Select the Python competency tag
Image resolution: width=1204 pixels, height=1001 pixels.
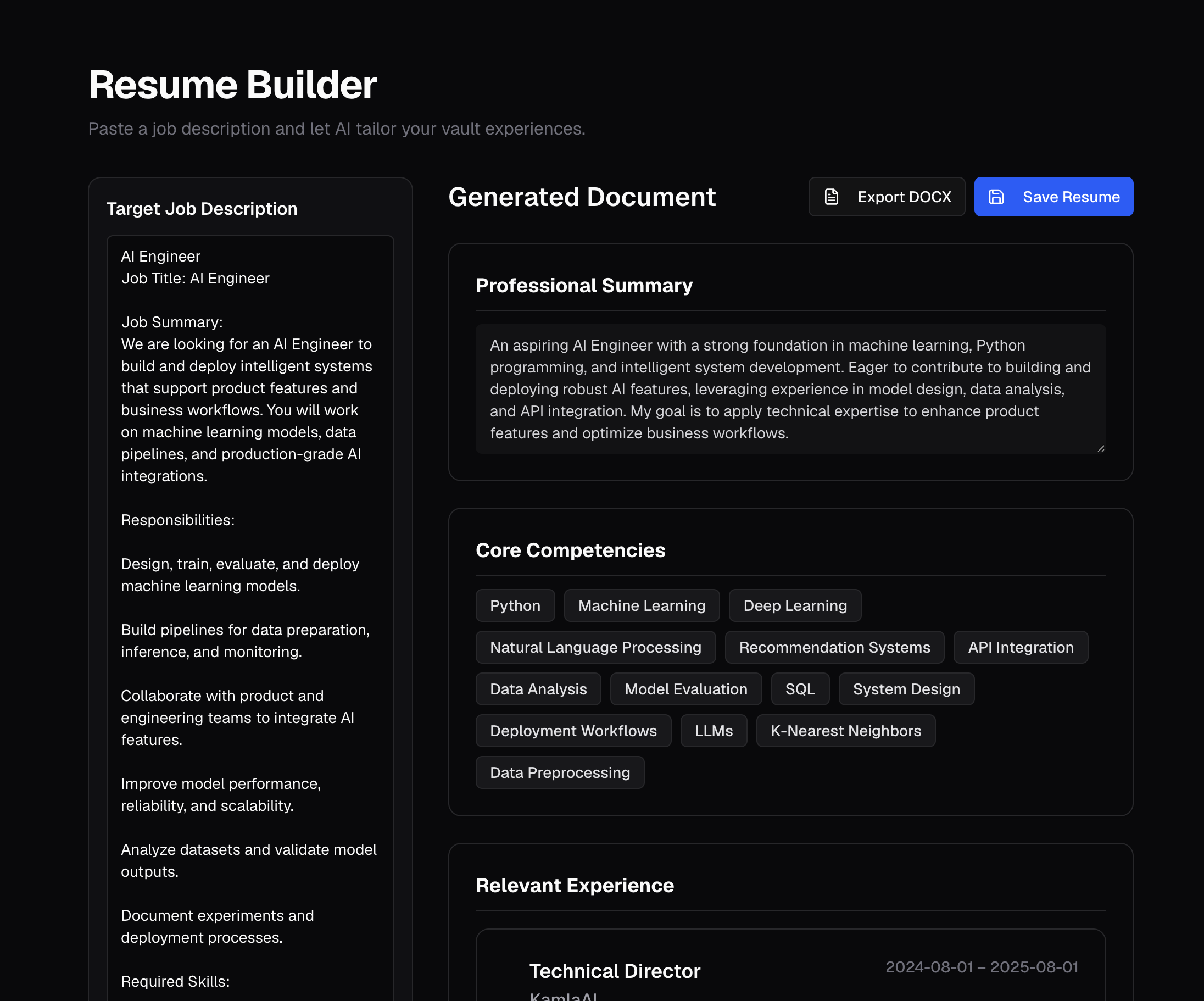[x=515, y=605]
